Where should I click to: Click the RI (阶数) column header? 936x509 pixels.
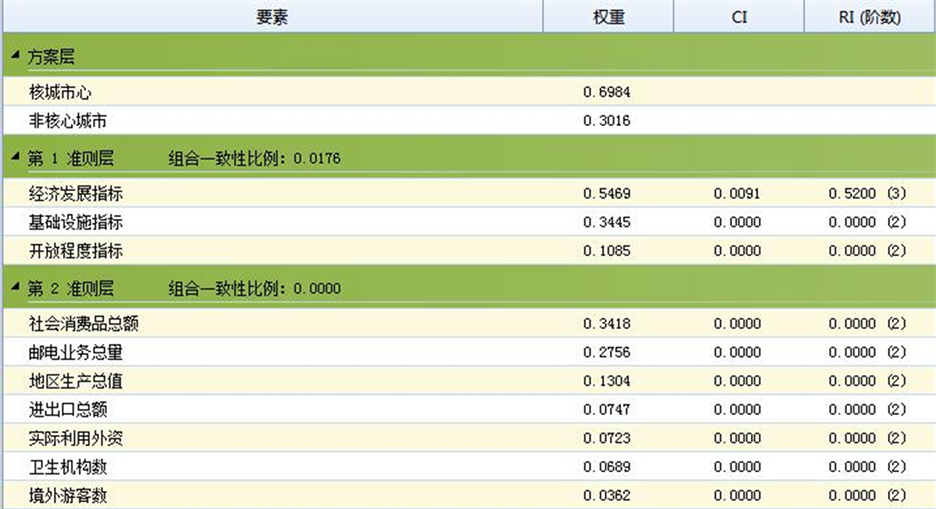869,17
